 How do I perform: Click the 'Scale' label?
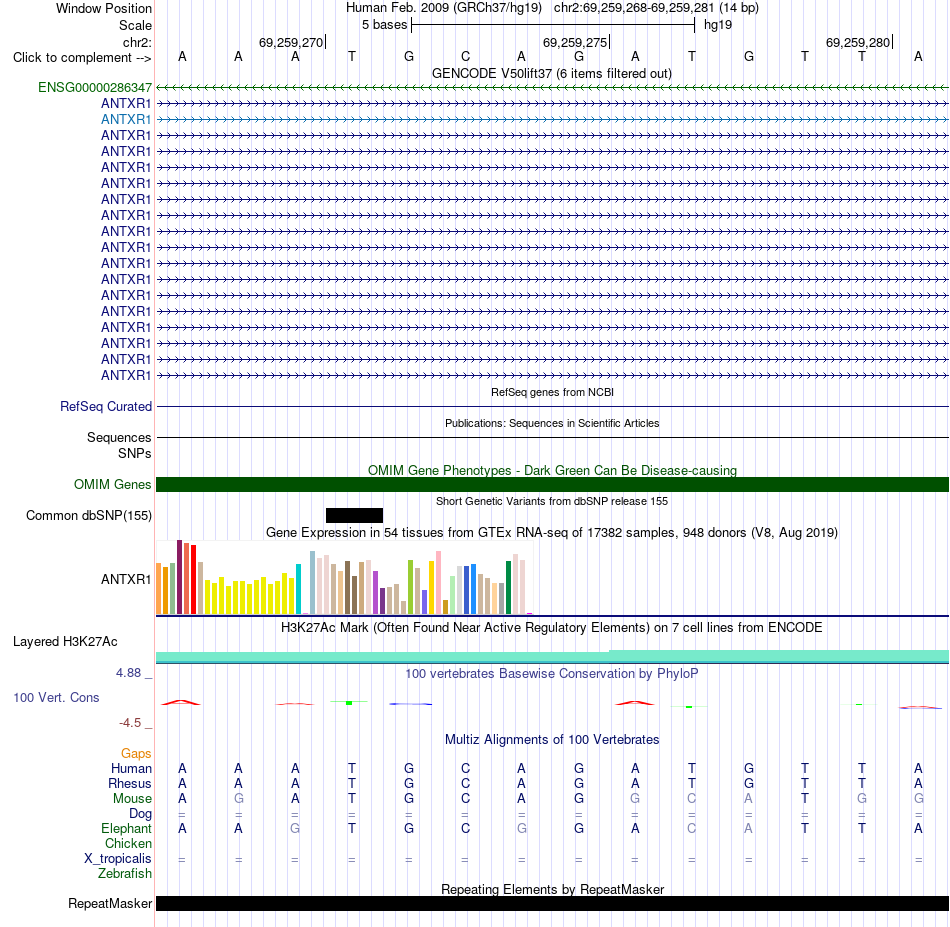135,25
